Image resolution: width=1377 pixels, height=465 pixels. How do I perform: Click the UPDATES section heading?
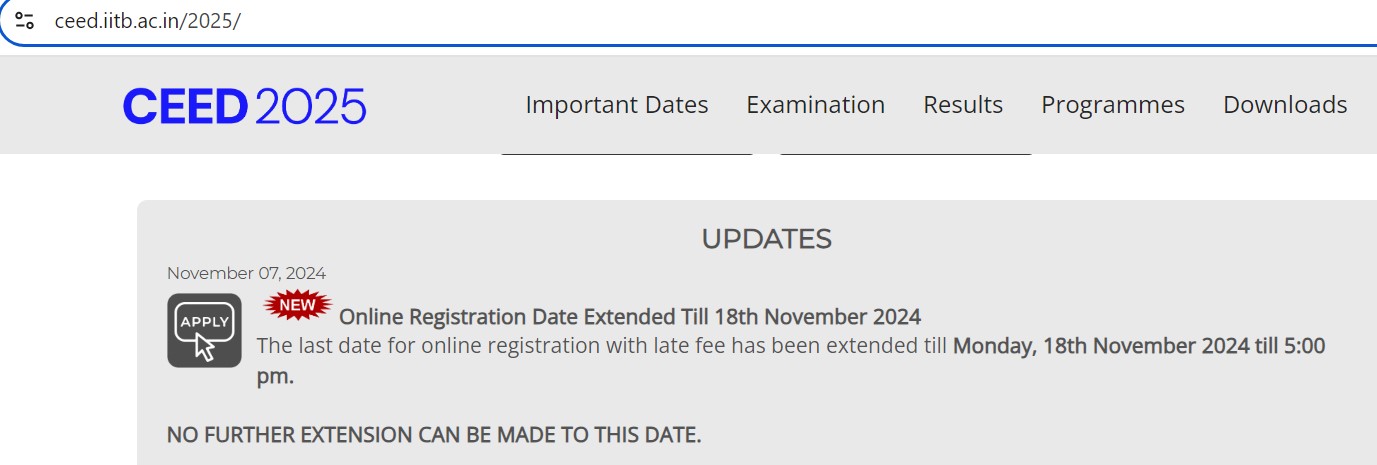766,239
